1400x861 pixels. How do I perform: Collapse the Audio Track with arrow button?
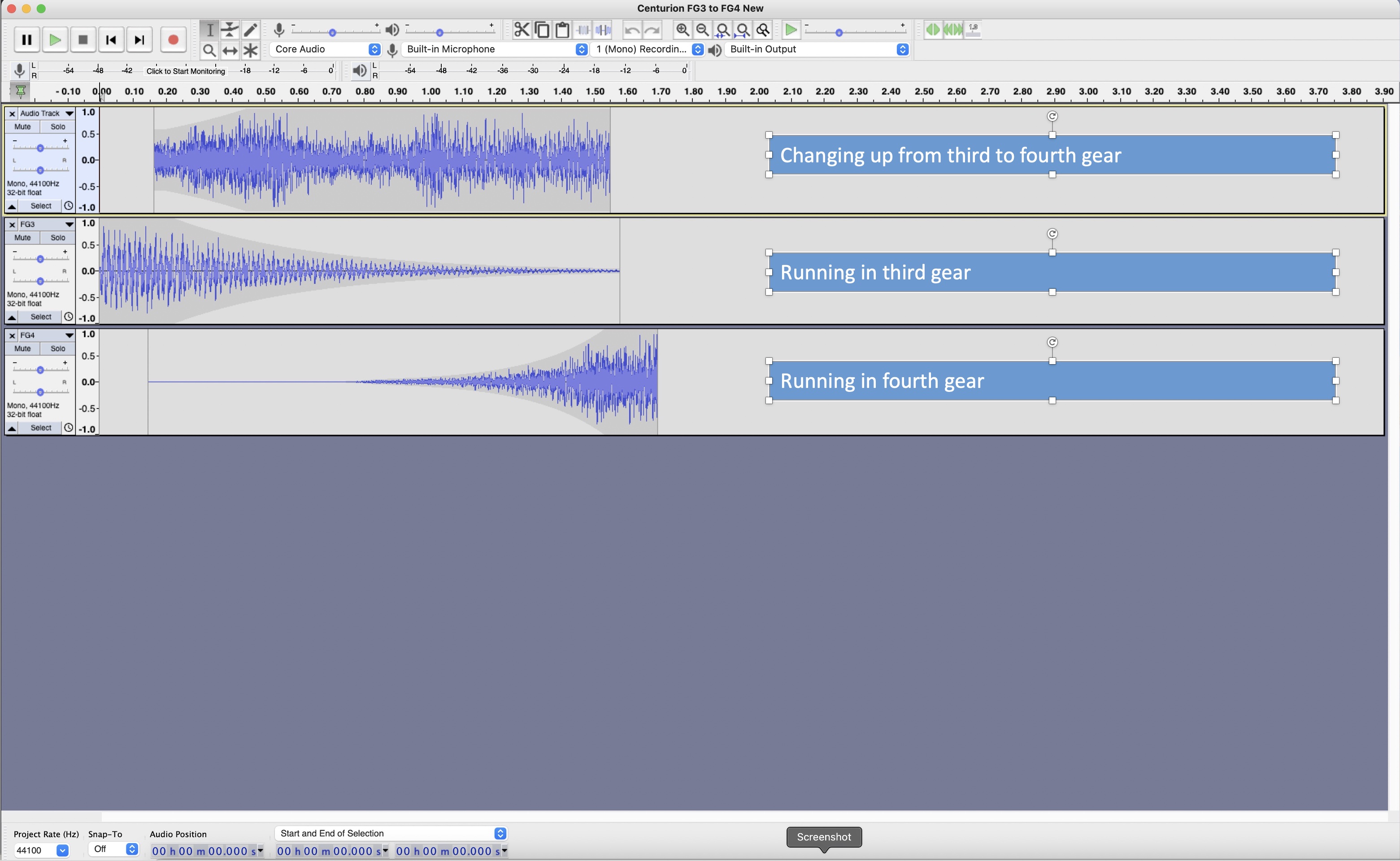12,206
